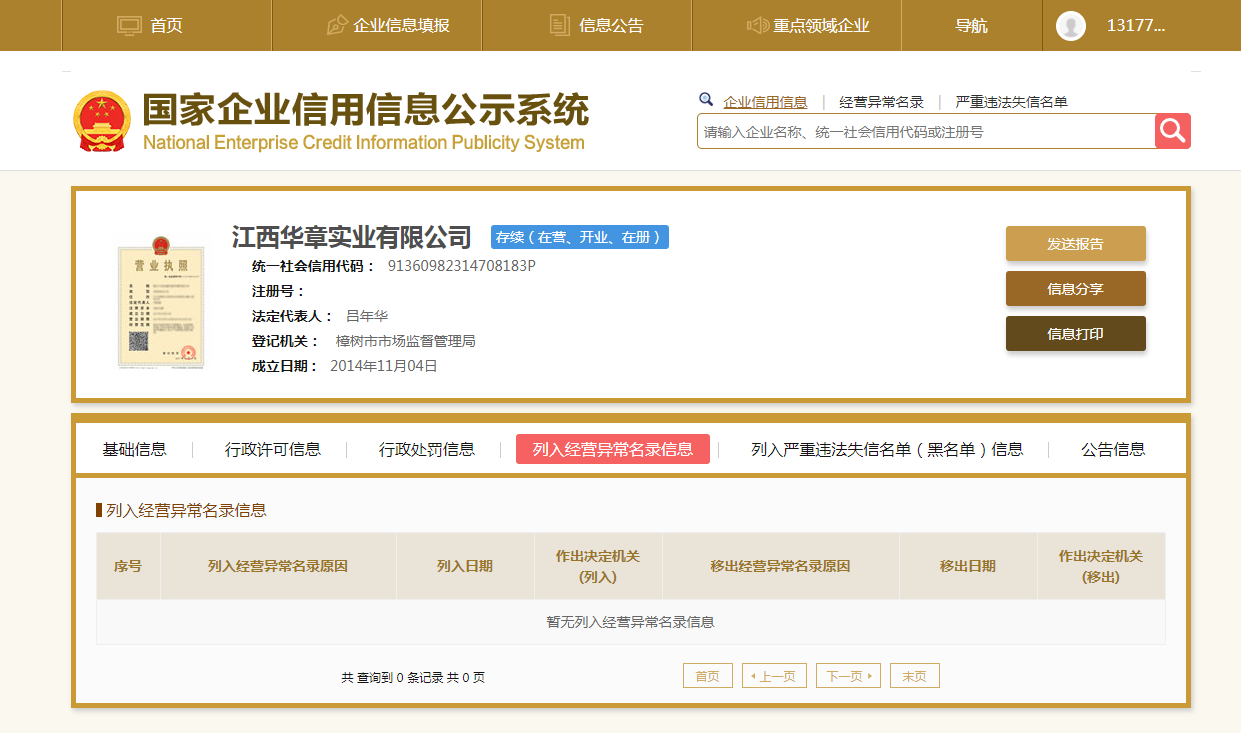1241x733 pixels.
Task: Click the user avatar icon
Action: (x=1071, y=26)
